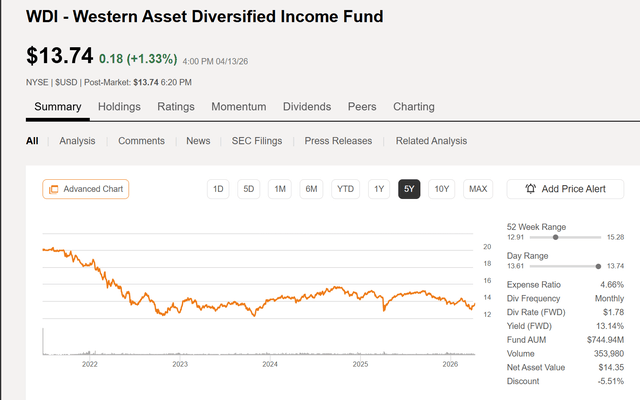Select the 6M chart range
Image resolution: width=640 pixels, height=400 pixels.
pyautogui.click(x=311, y=189)
